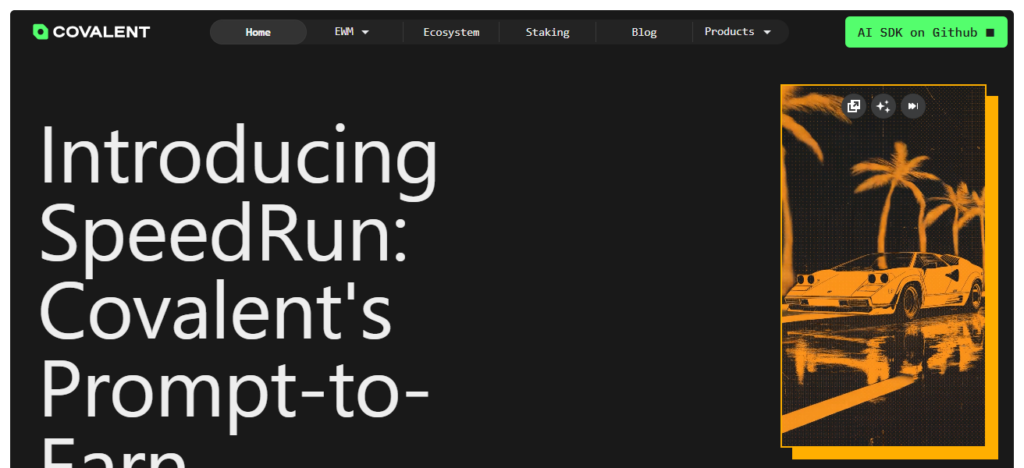Click the open-in-new-window icon on the image
The image size is (1024, 468).
point(853,106)
